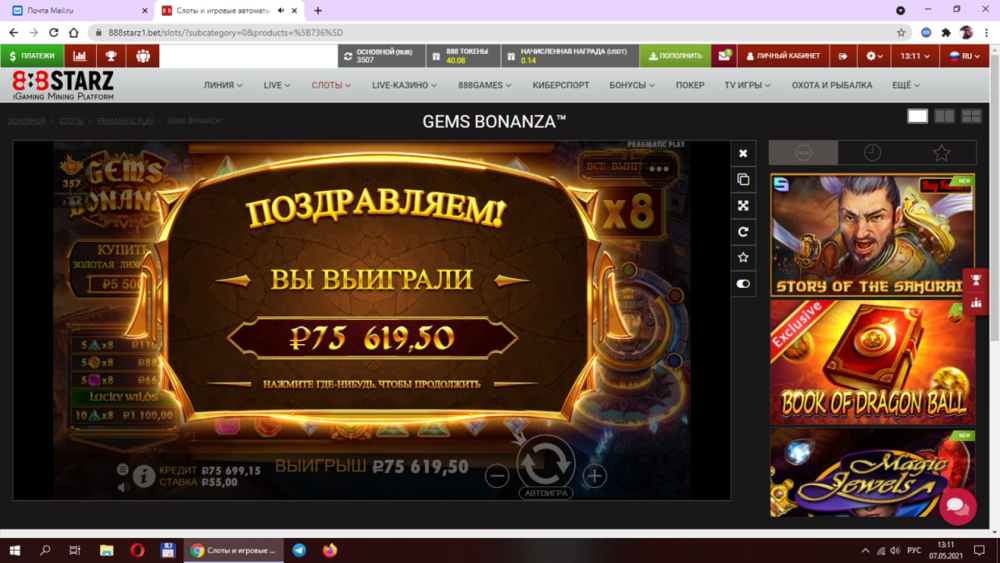Image resolution: width=1000 pixels, height=563 pixels.
Task: Open the settings gear dropdown
Action: [874, 56]
